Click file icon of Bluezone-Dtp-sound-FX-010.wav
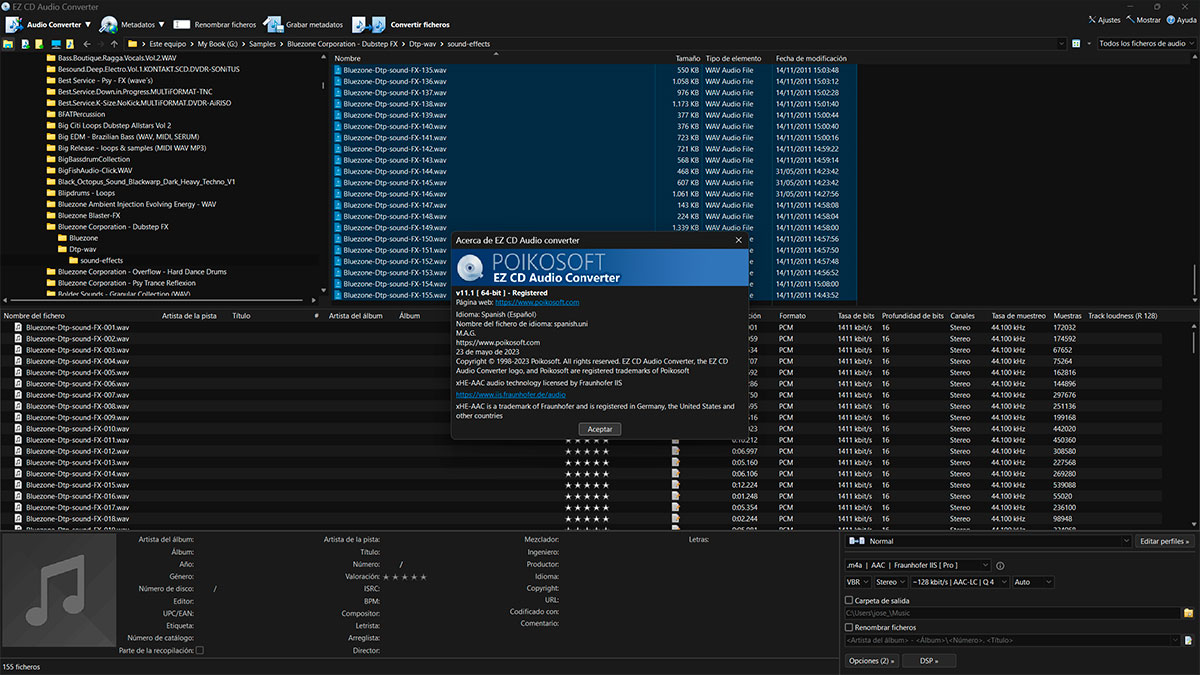Screen dimensions: 1200x675 (18, 429)
